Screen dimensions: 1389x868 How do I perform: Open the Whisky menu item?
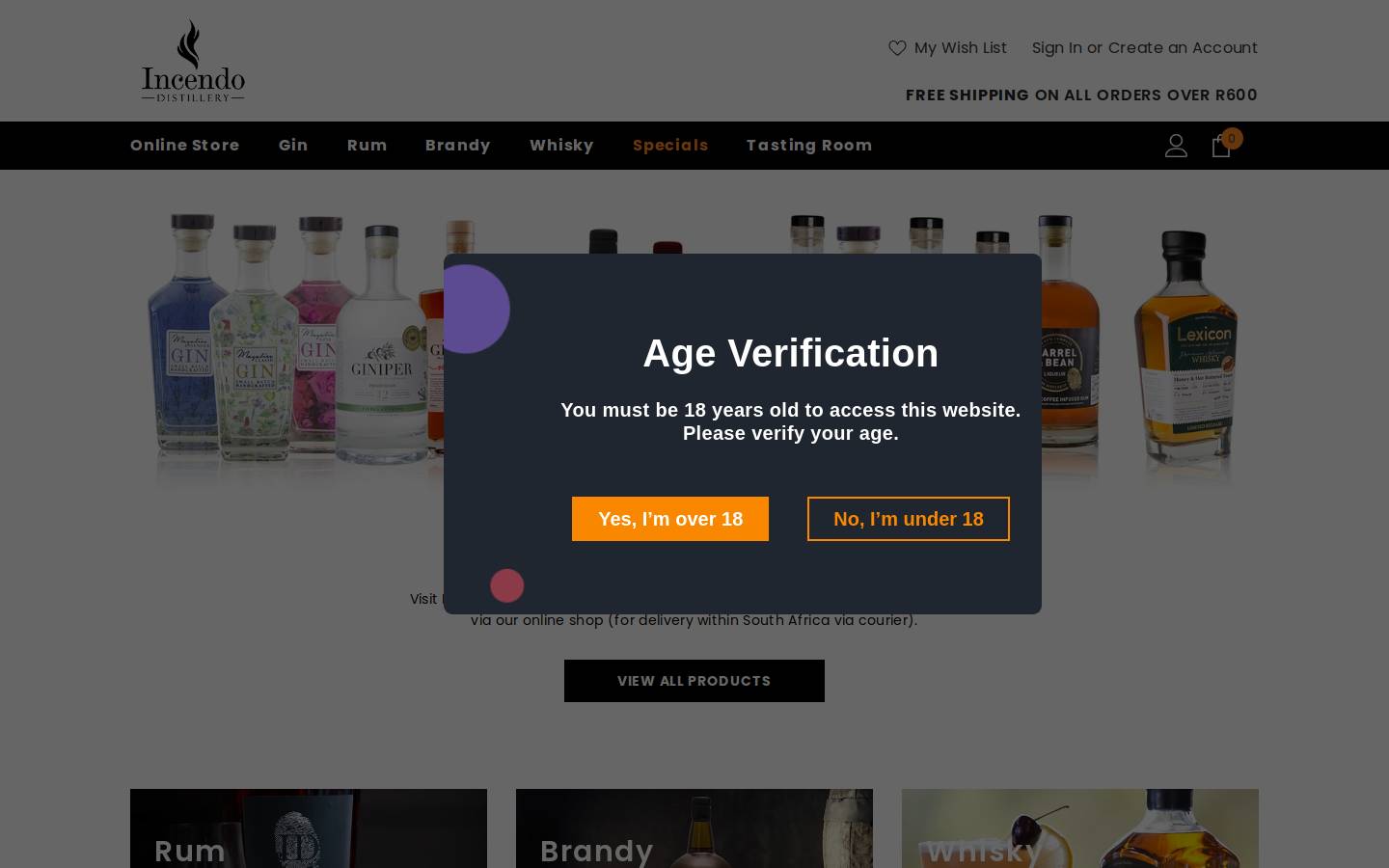pos(561,146)
